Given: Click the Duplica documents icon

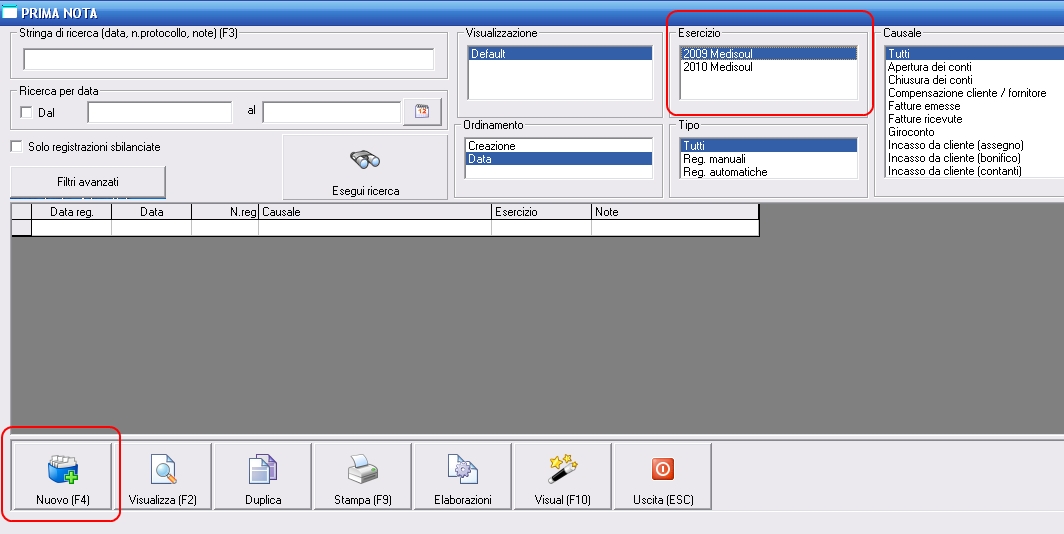Looking at the screenshot, I should (263, 469).
